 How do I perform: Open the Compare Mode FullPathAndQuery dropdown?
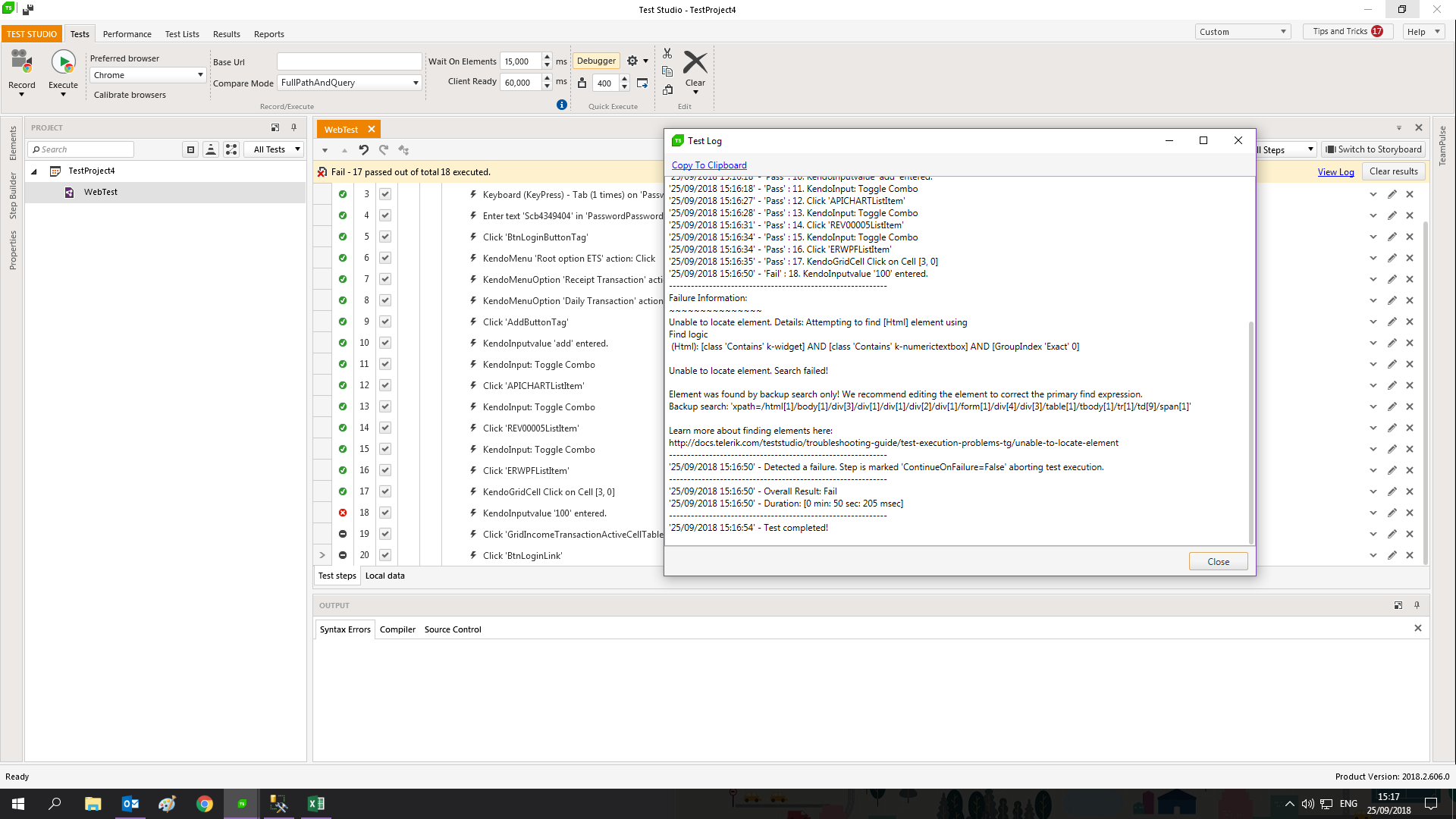point(349,83)
